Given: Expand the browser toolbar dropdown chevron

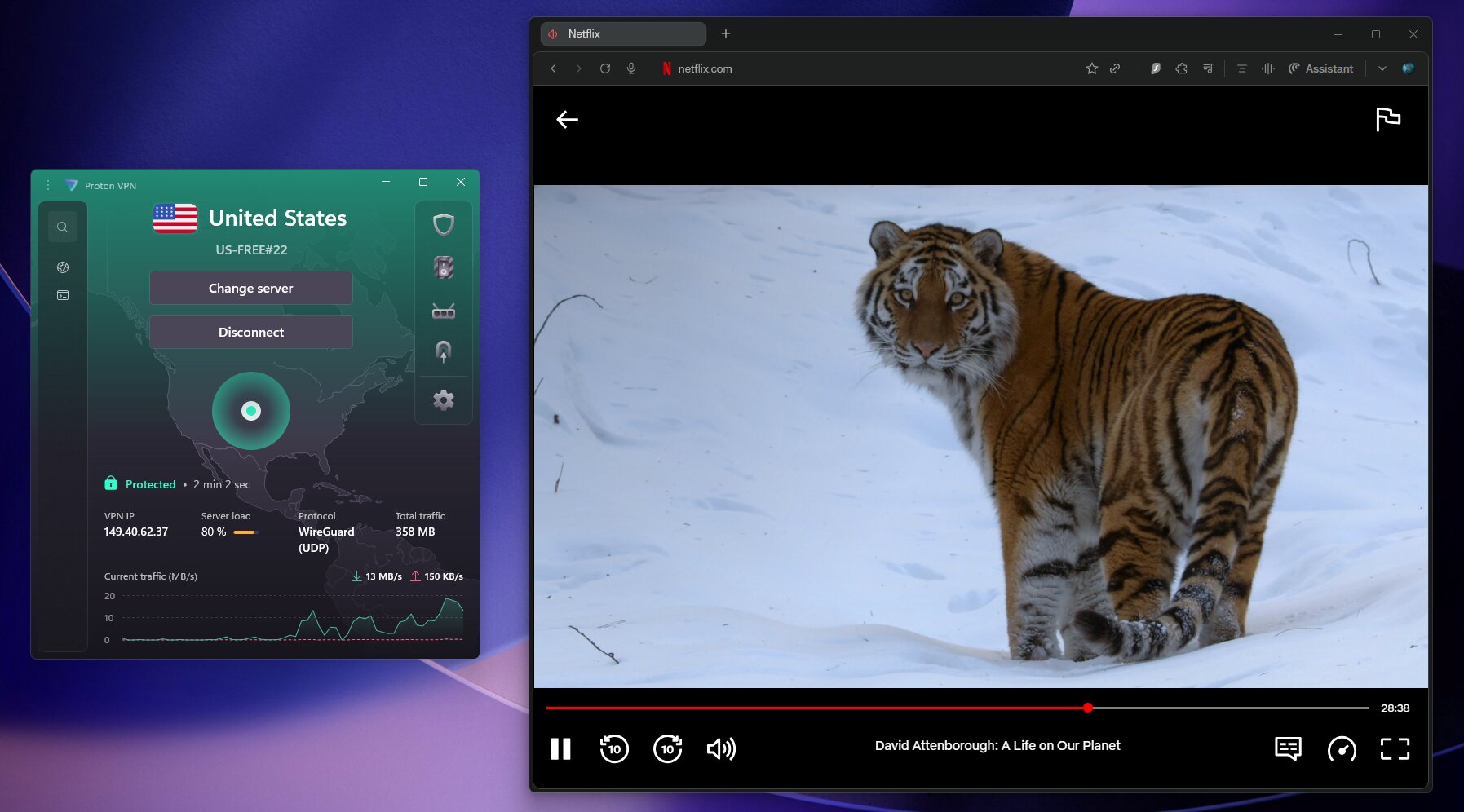Looking at the screenshot, I should [x=1382, y=68].
